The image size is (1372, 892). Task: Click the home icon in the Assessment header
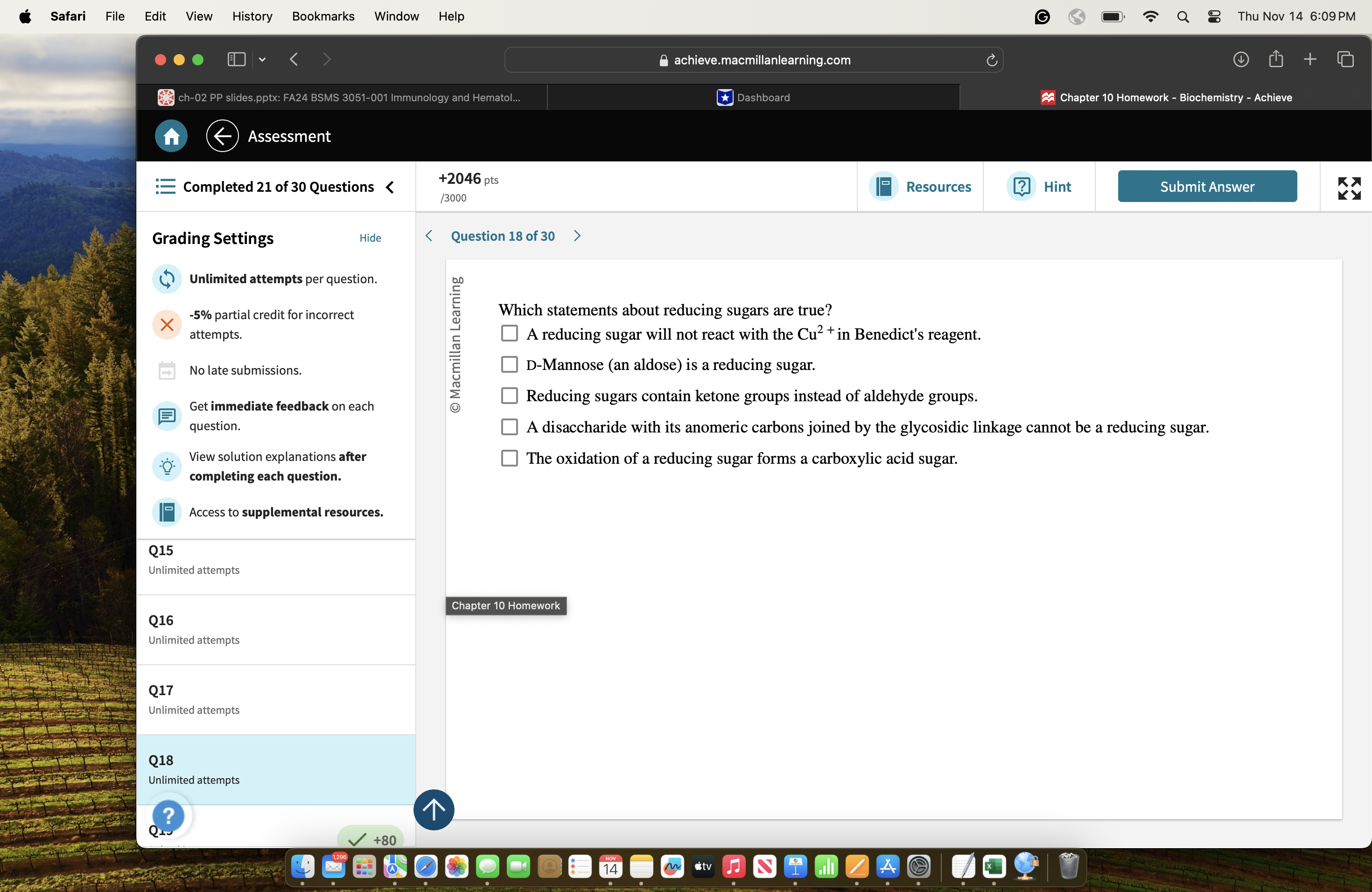(171, 136)
